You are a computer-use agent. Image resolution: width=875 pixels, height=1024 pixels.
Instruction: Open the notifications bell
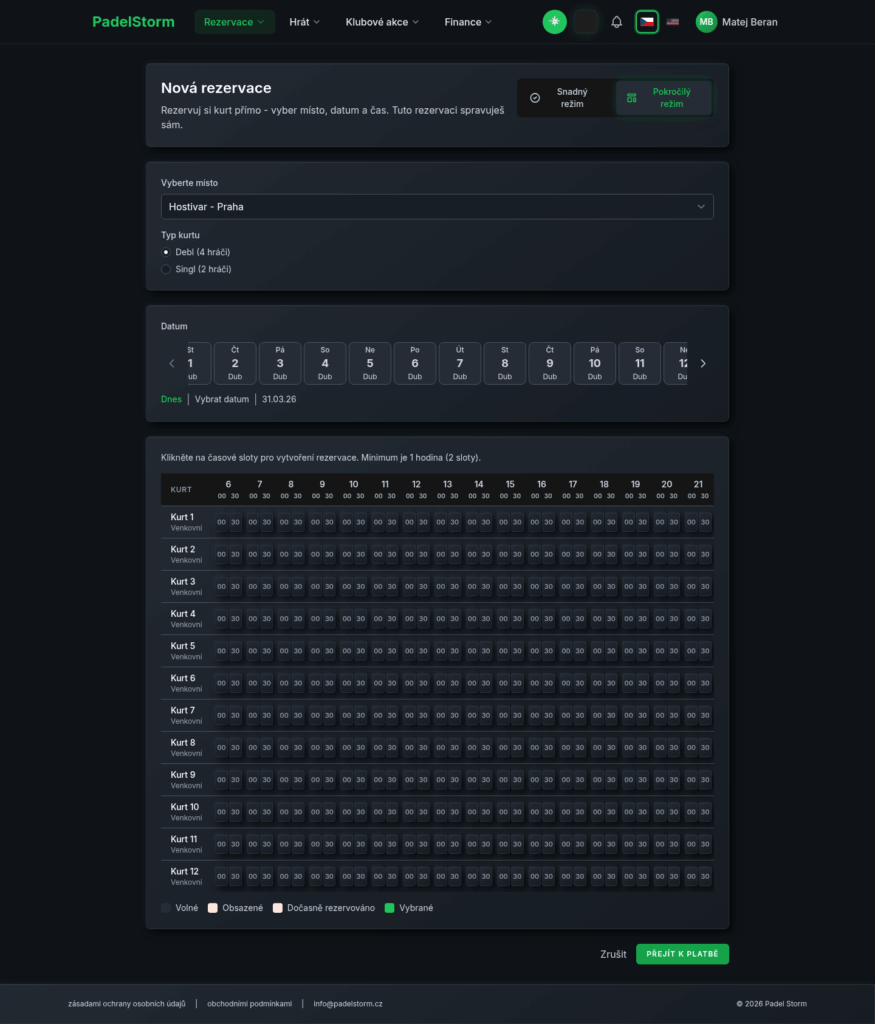[616, 22]
